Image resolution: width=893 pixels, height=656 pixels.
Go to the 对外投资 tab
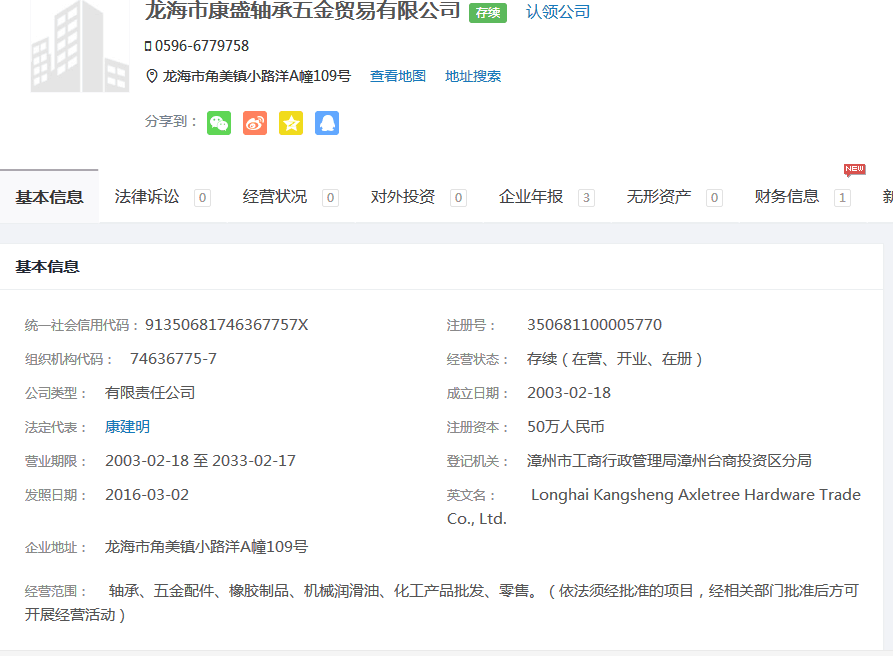403,197
